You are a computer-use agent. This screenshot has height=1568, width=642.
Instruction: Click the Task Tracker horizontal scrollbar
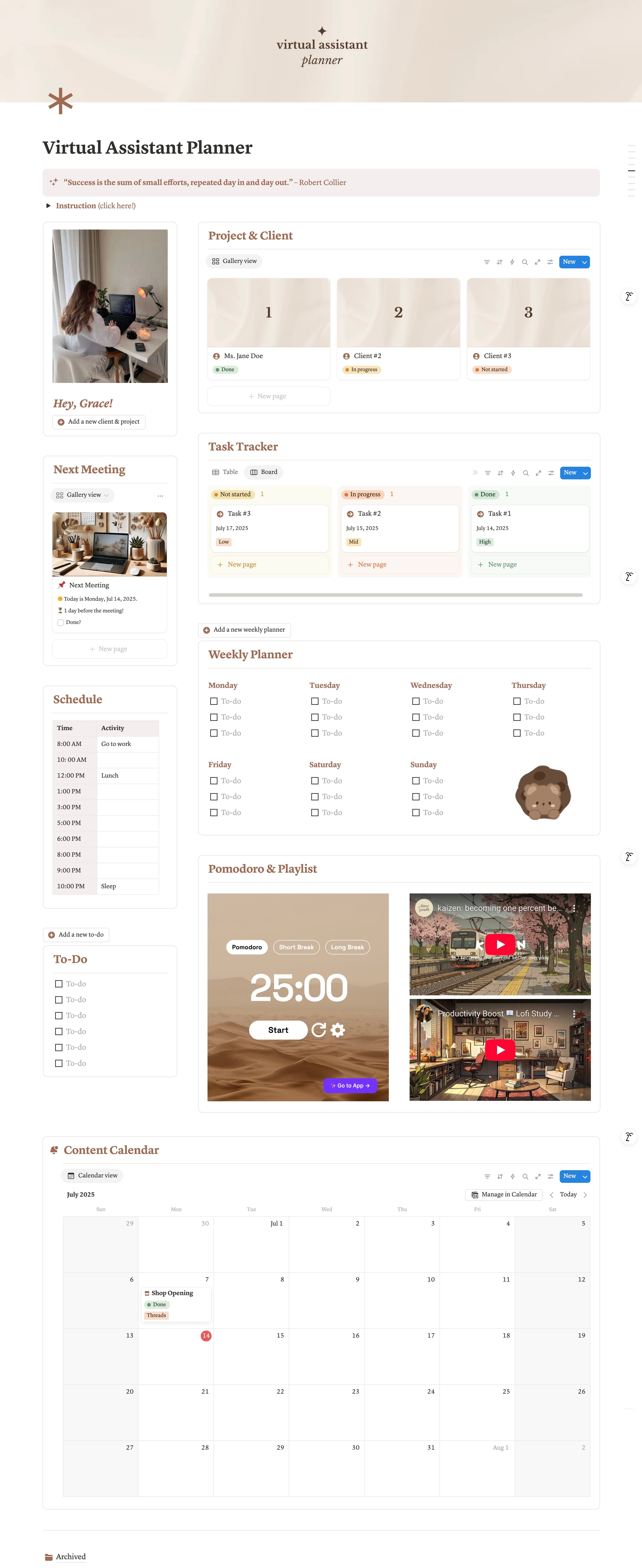pyautogui.click(x=395, y=595)
